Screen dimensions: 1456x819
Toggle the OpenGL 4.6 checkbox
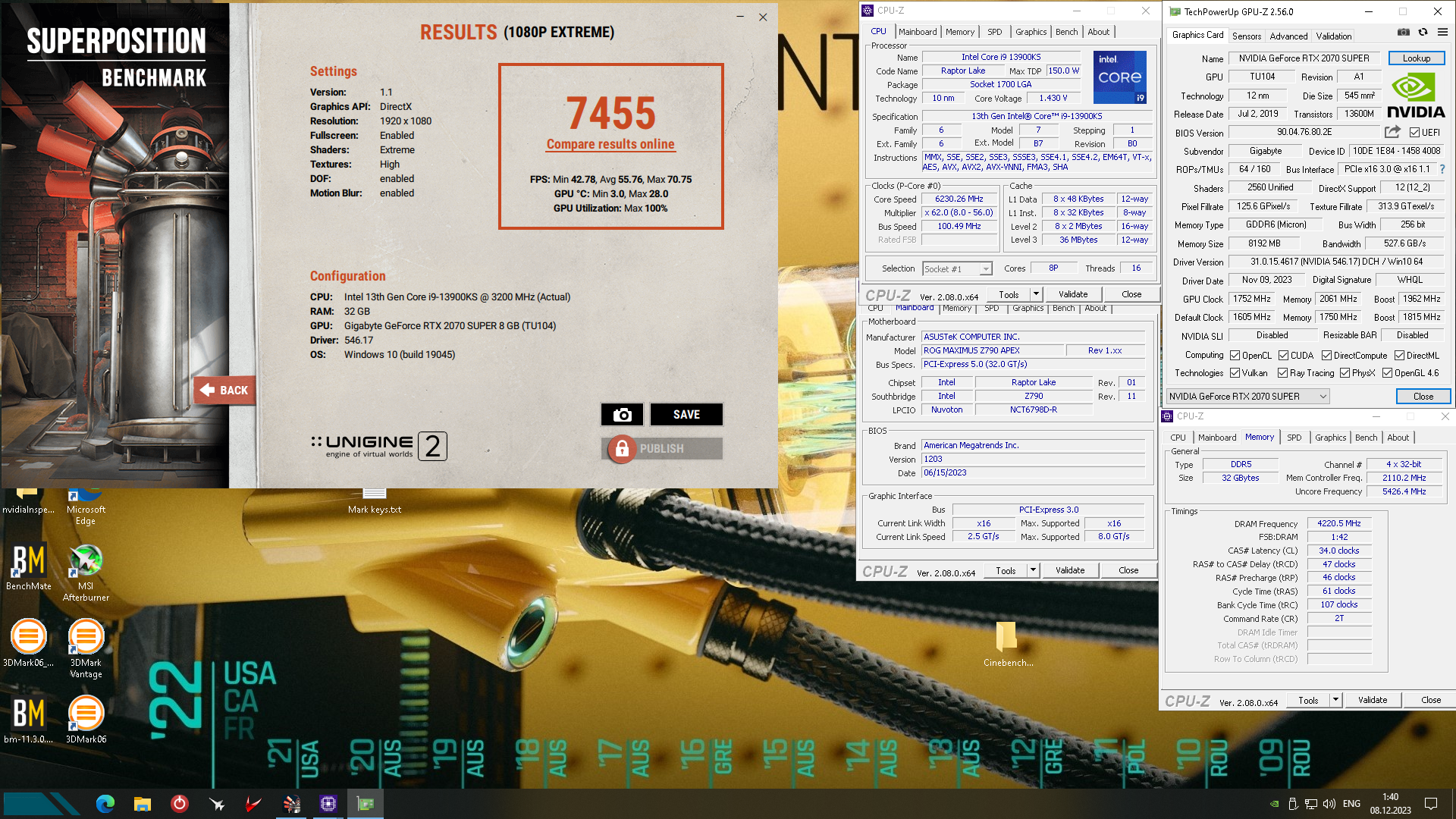[x=1388, y=373]
